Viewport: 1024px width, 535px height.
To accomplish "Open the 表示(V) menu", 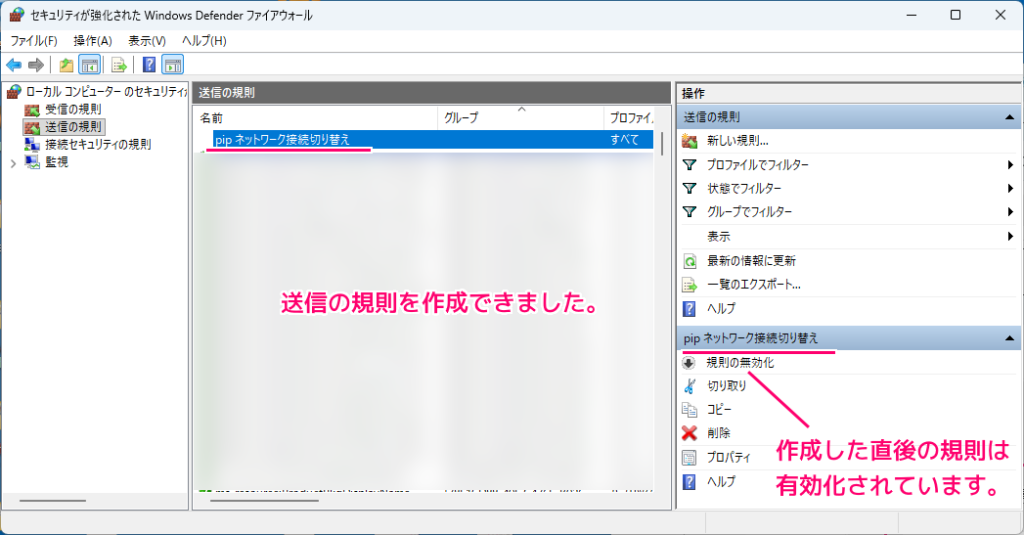I will pos(147,41).
